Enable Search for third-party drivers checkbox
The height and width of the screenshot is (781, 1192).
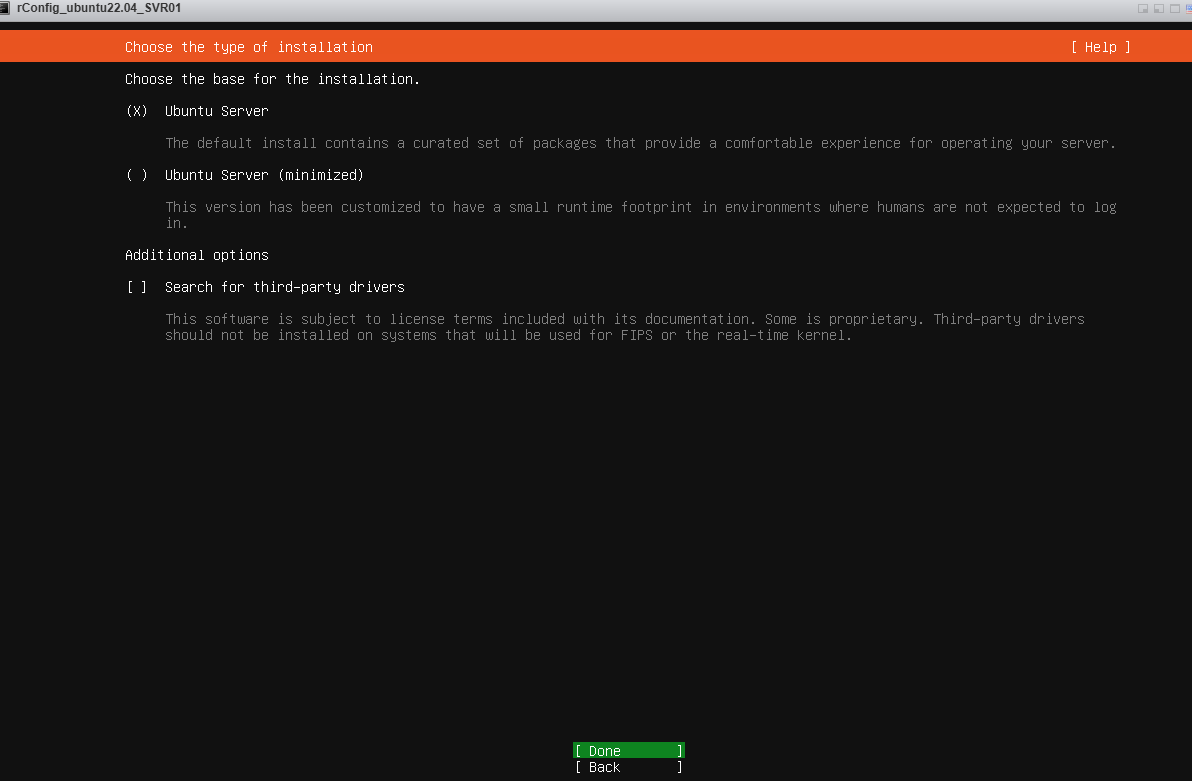tap(137, 287)
